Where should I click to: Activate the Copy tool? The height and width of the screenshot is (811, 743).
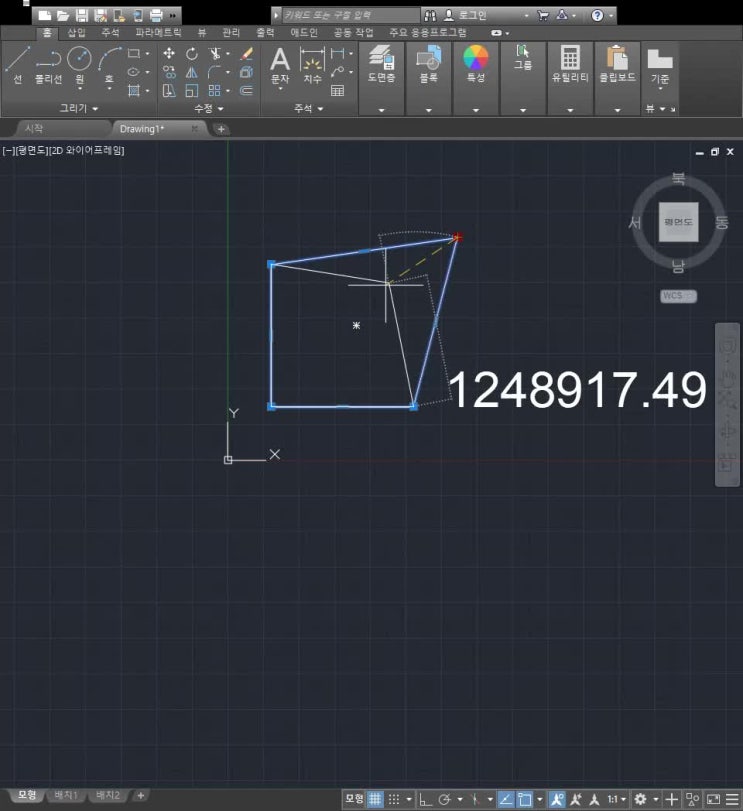[x=169, y=72]
